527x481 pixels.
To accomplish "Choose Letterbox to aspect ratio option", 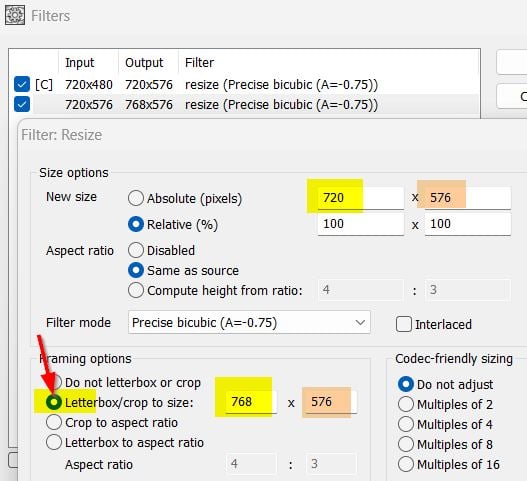I will click(x=54, y=442).
